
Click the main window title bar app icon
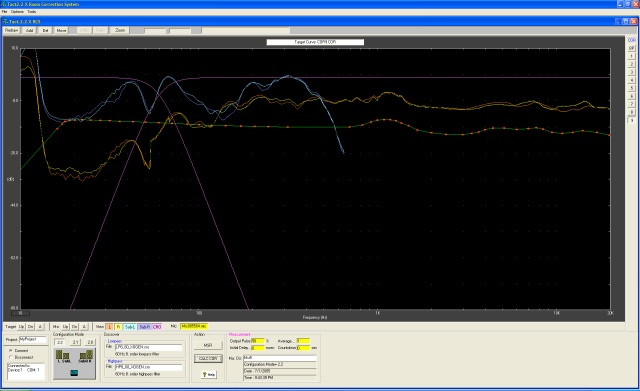(x=3, y=4)
